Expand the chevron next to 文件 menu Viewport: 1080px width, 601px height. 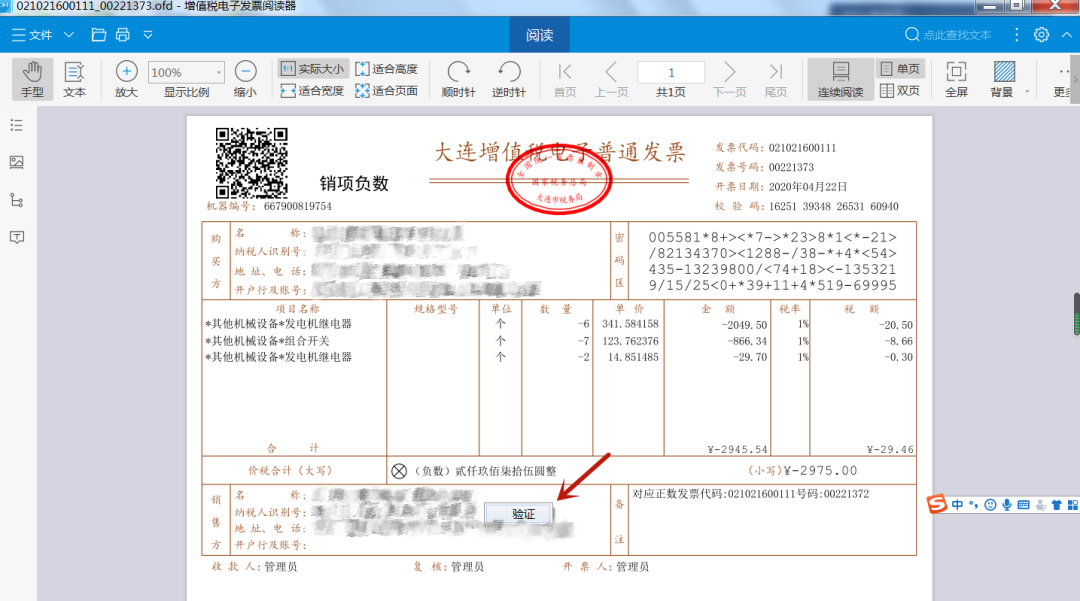69,35
